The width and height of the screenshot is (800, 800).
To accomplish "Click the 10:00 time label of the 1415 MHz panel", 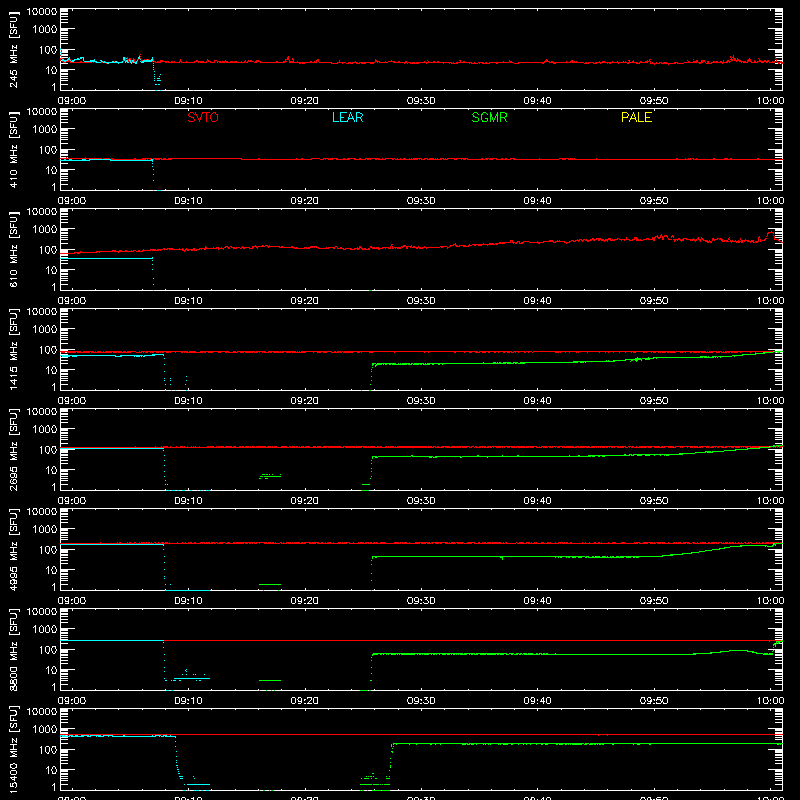I will [x=770, y=401].
